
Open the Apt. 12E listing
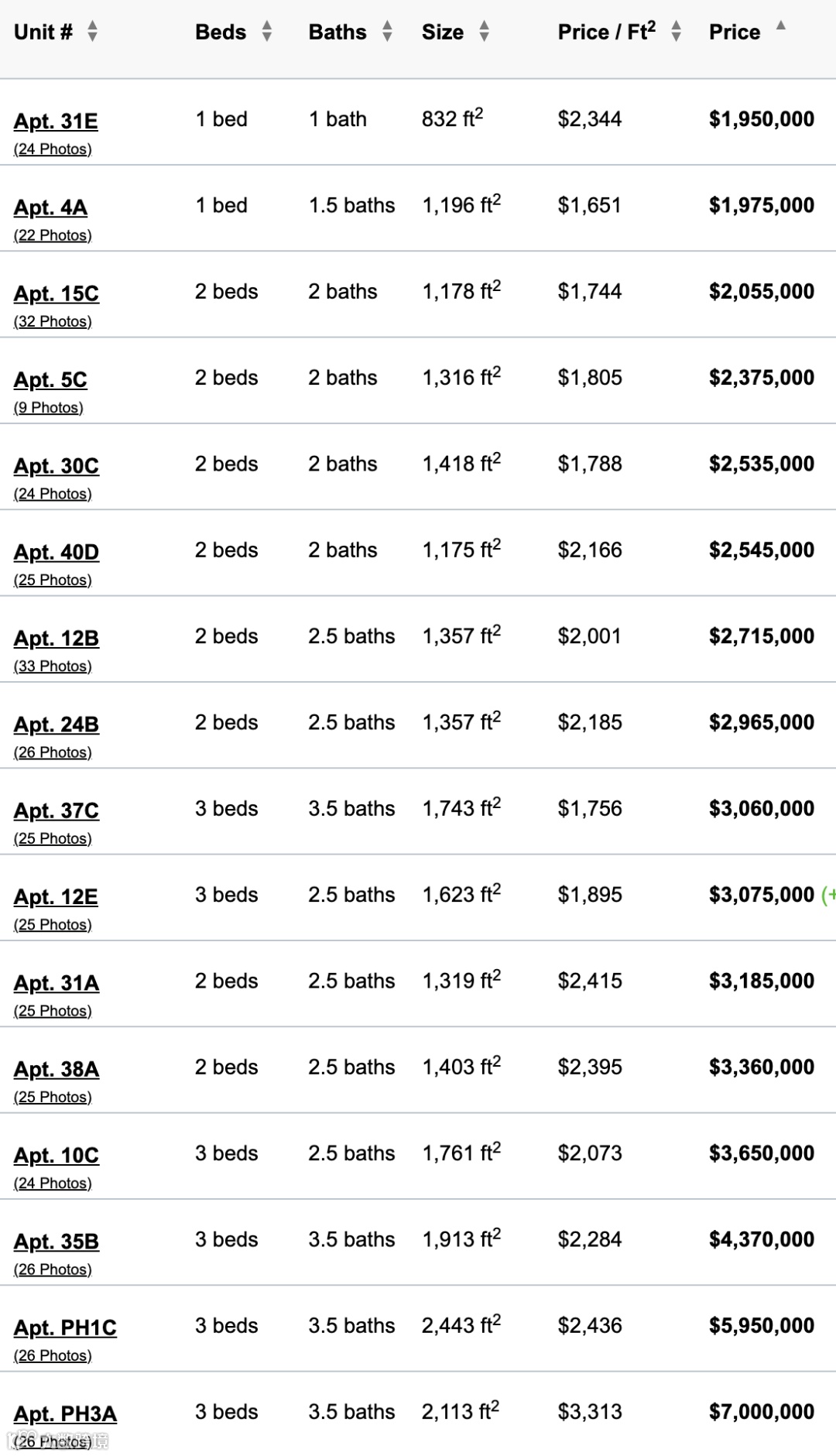coord(56,897)
